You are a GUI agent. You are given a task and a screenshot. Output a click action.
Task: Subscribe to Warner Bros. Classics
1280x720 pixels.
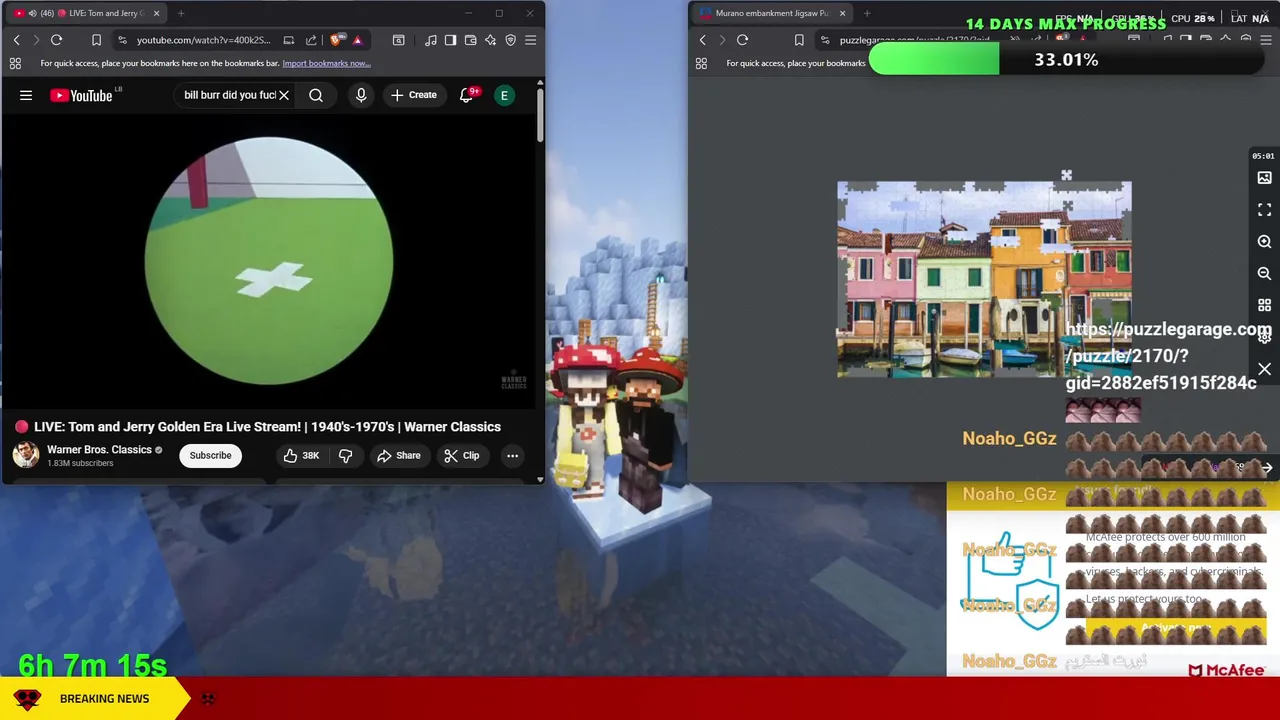pos(210,456)
